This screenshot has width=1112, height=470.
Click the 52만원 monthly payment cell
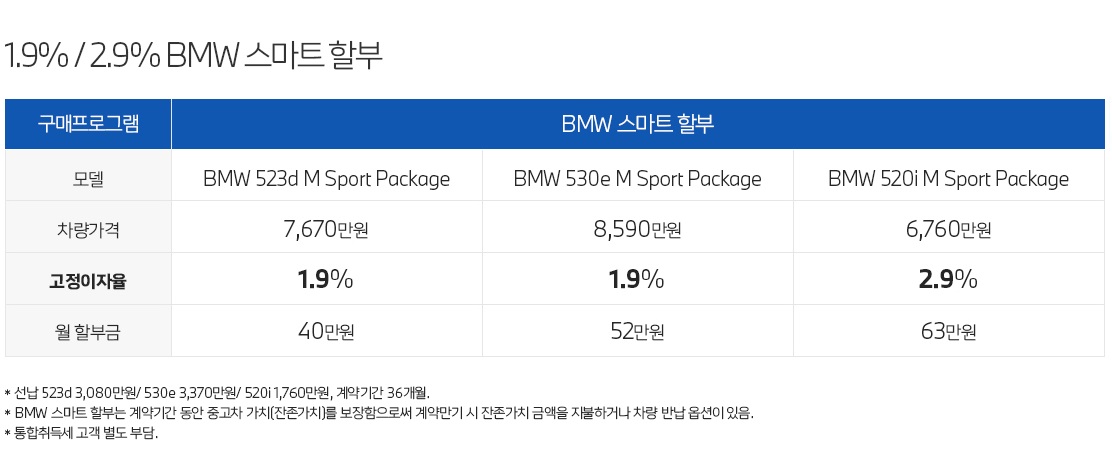[x=638, y=331]
